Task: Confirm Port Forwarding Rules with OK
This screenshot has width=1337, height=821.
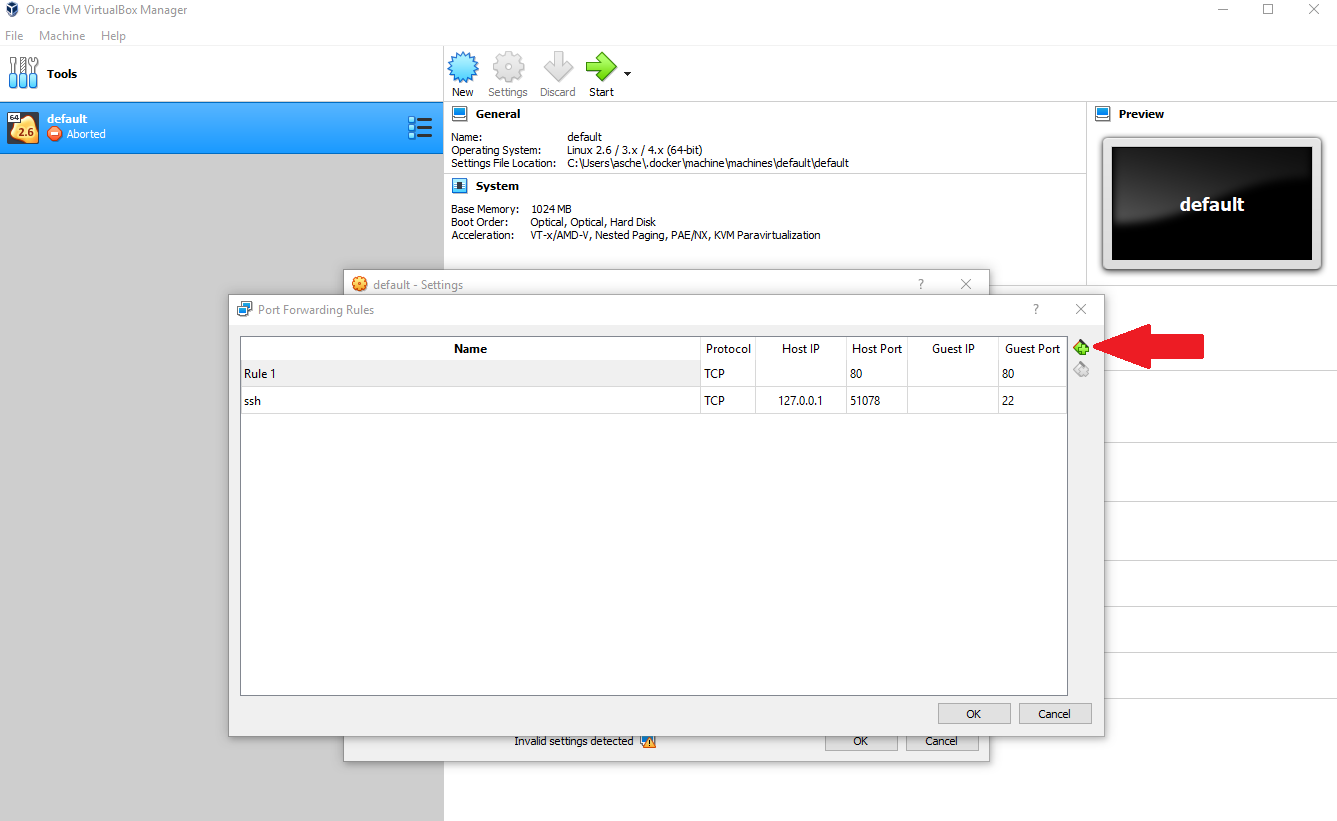Action: (973, 714)
